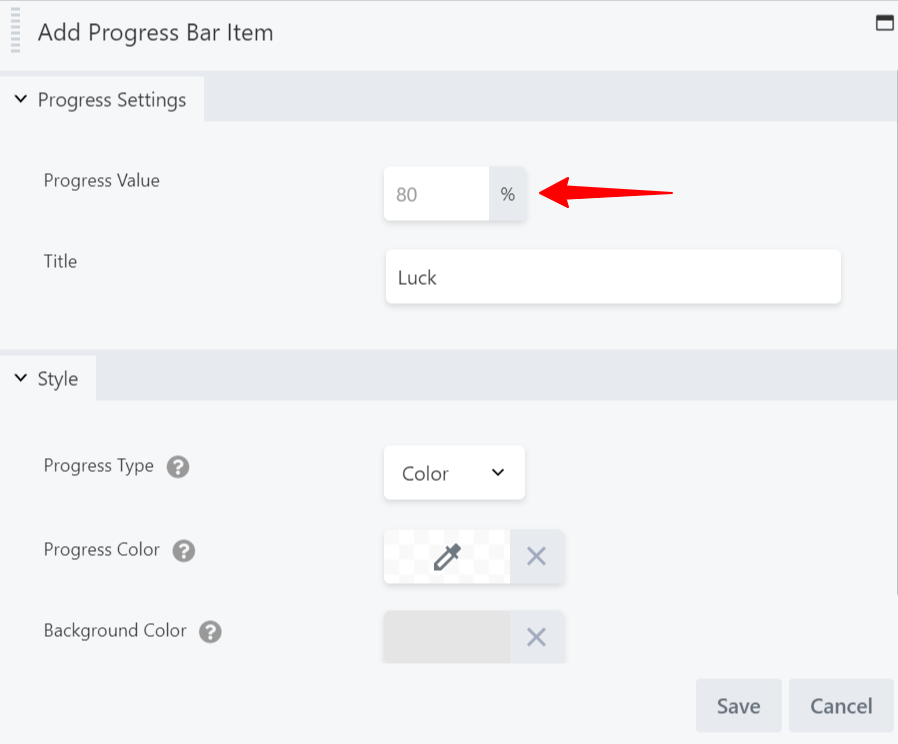Click the Title text field
Screen dimensions: 898x744
pos(612,278)
